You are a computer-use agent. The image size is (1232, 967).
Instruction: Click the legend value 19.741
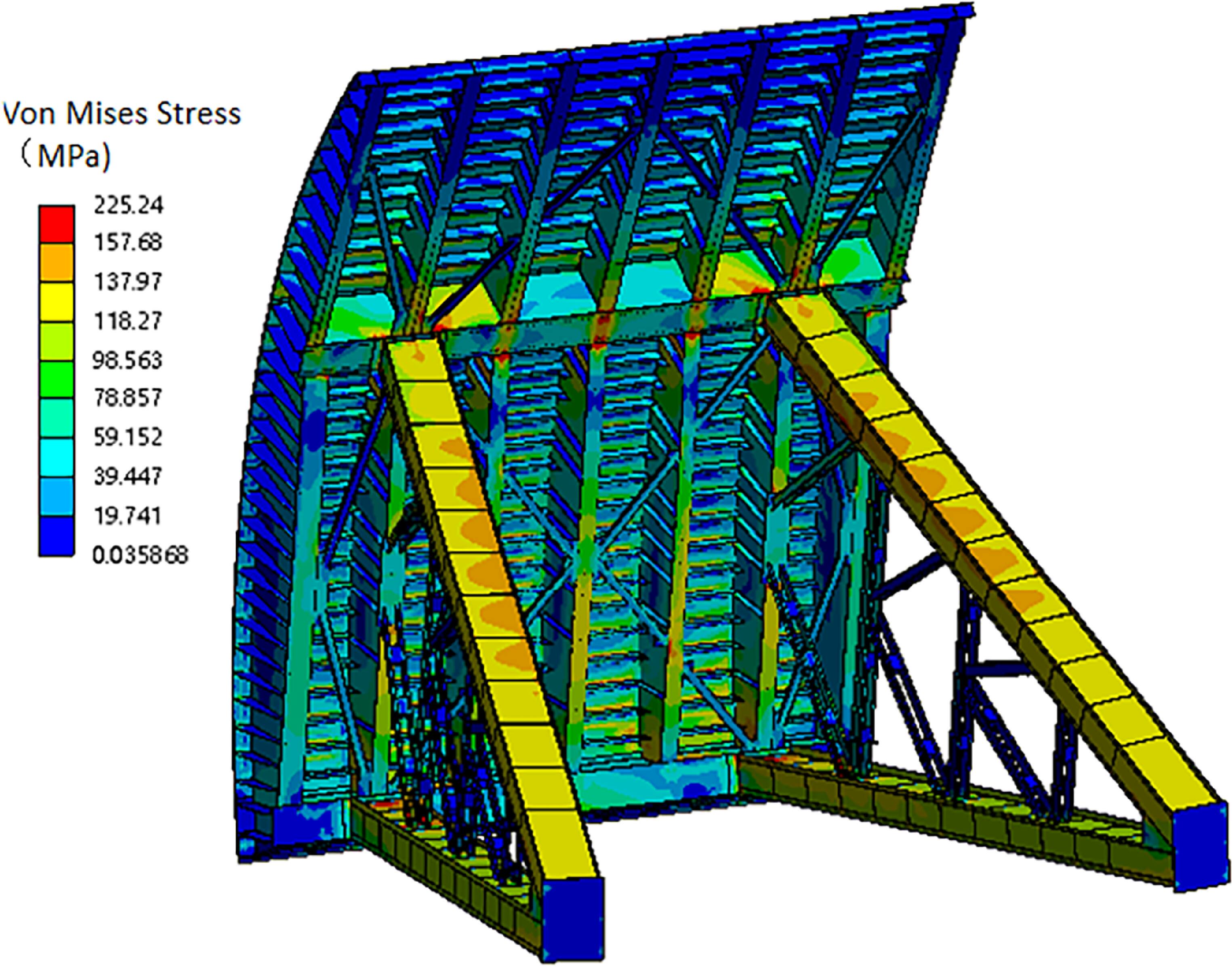[128, 516]
